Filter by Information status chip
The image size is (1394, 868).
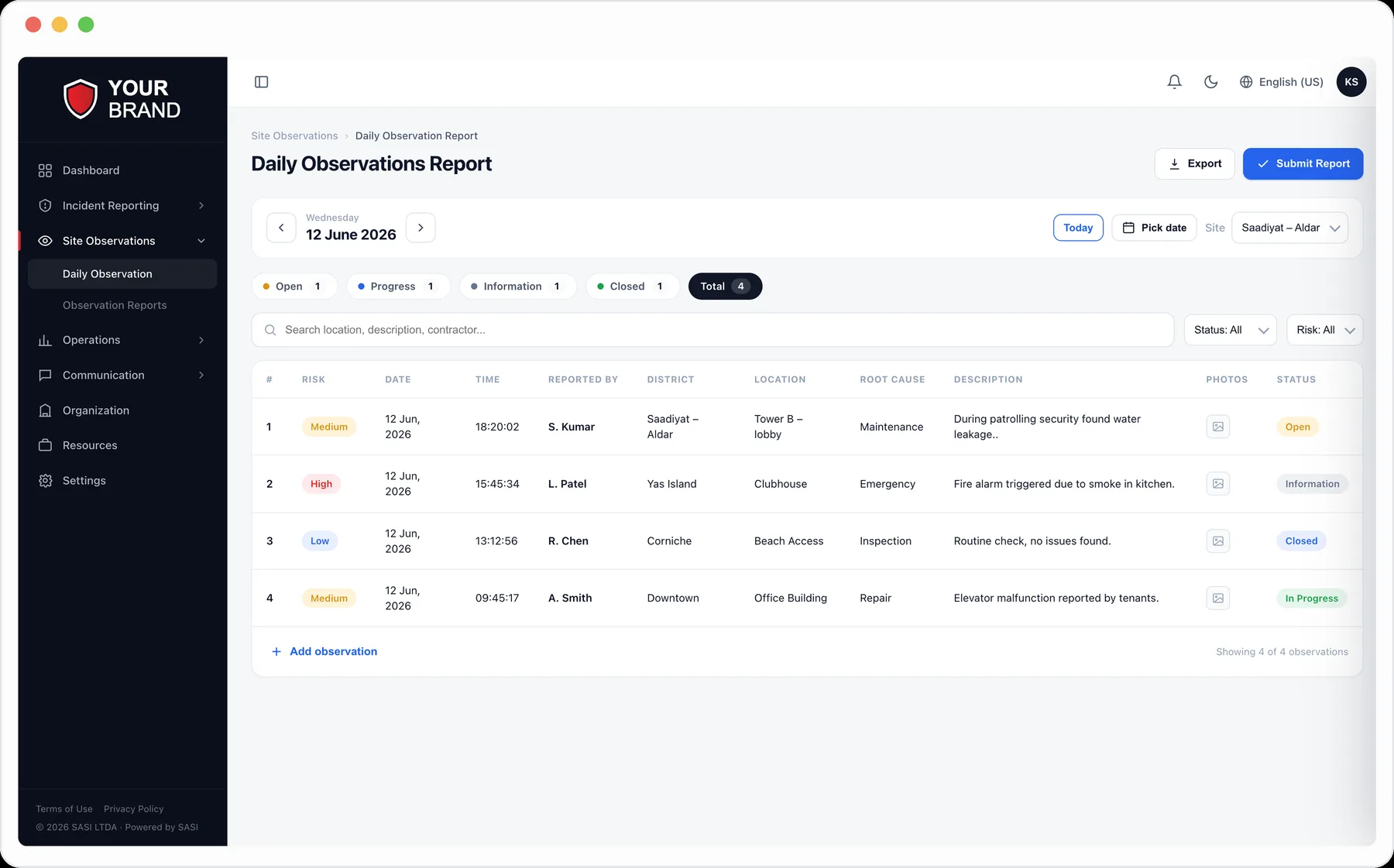(x=517, y=286)
